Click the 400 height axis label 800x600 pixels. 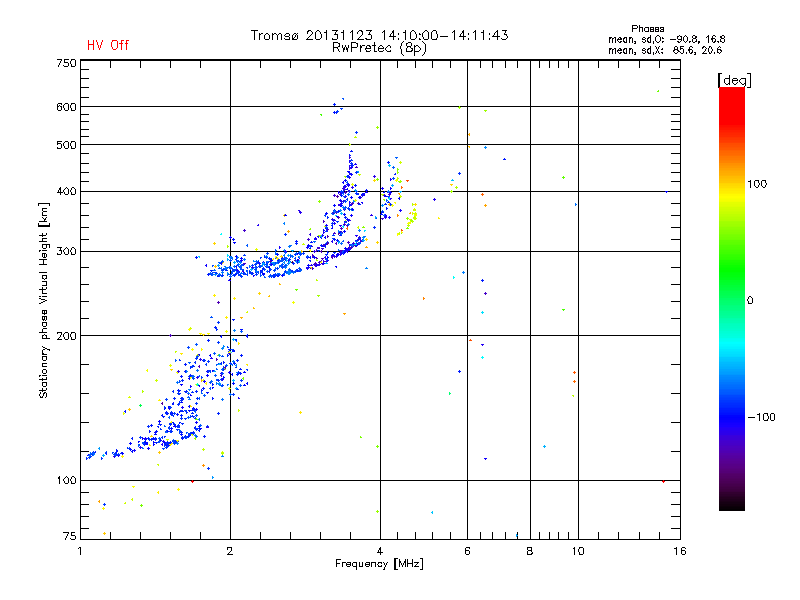(66, 191)
